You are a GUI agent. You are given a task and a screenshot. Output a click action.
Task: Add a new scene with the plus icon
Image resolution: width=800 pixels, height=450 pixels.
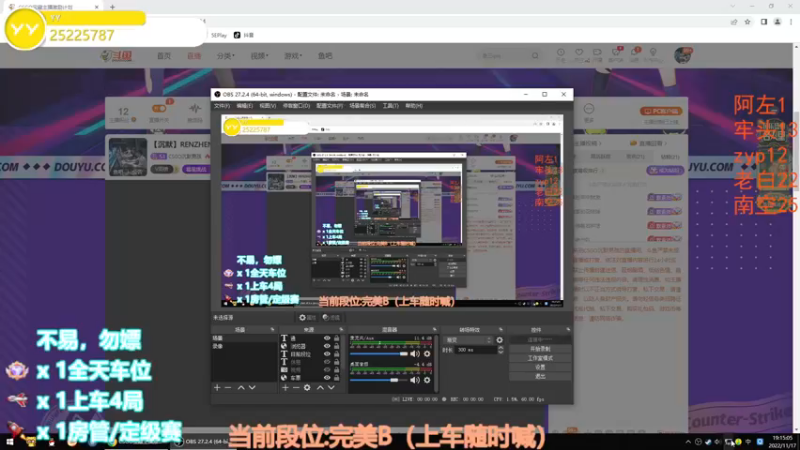click(217, 388)
